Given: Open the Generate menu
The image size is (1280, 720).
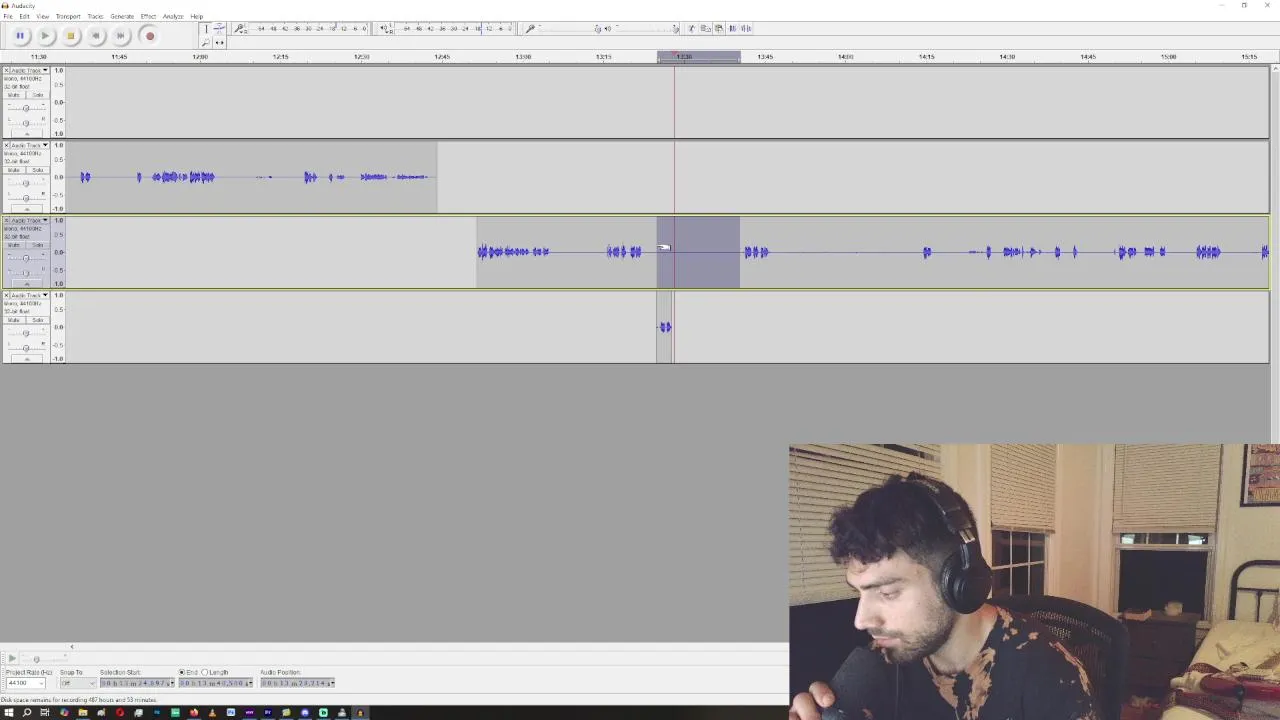Looking at the screenshot, I should [x=122, y=16].
